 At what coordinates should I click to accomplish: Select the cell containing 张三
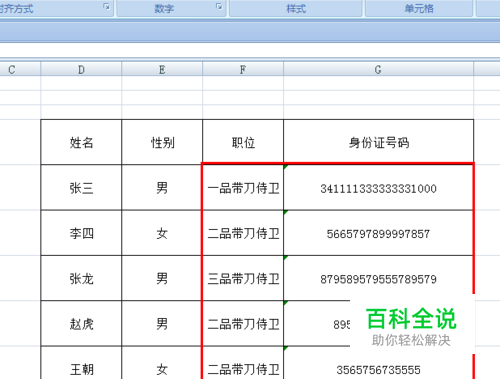point(81,188)
